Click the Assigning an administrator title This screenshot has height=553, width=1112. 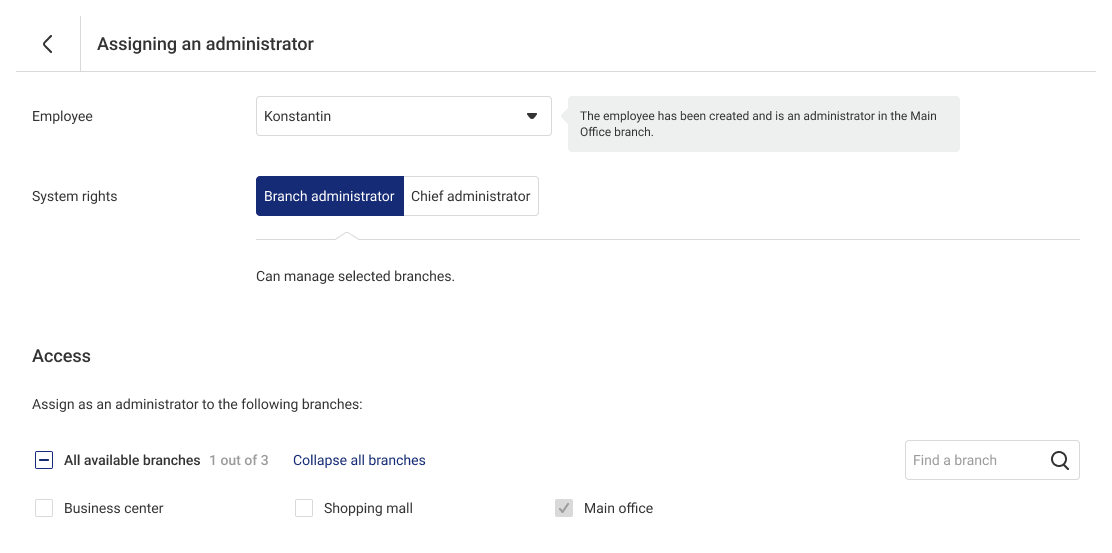pos(205,44)
